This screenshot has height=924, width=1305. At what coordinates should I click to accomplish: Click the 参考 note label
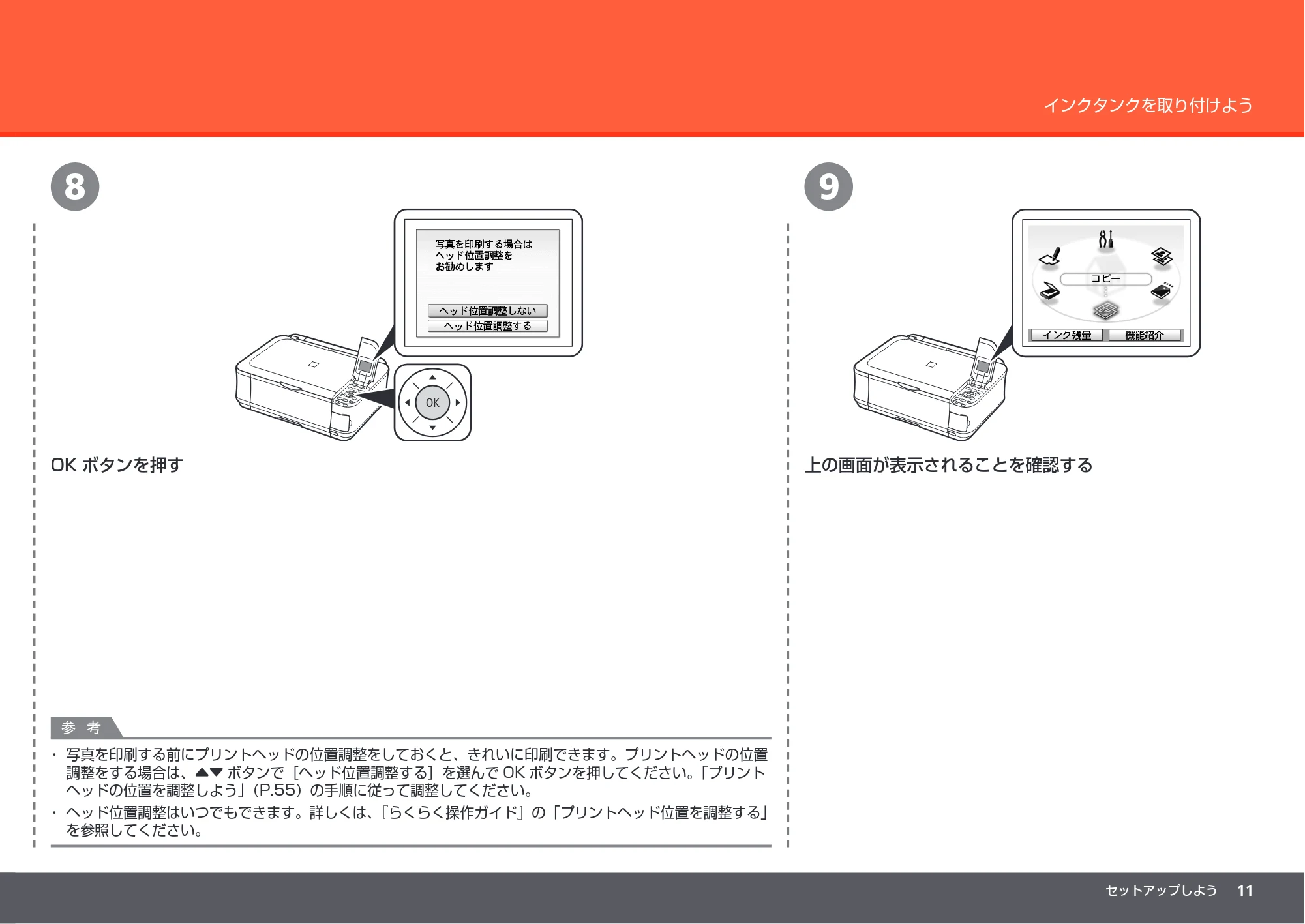point(82,727)
